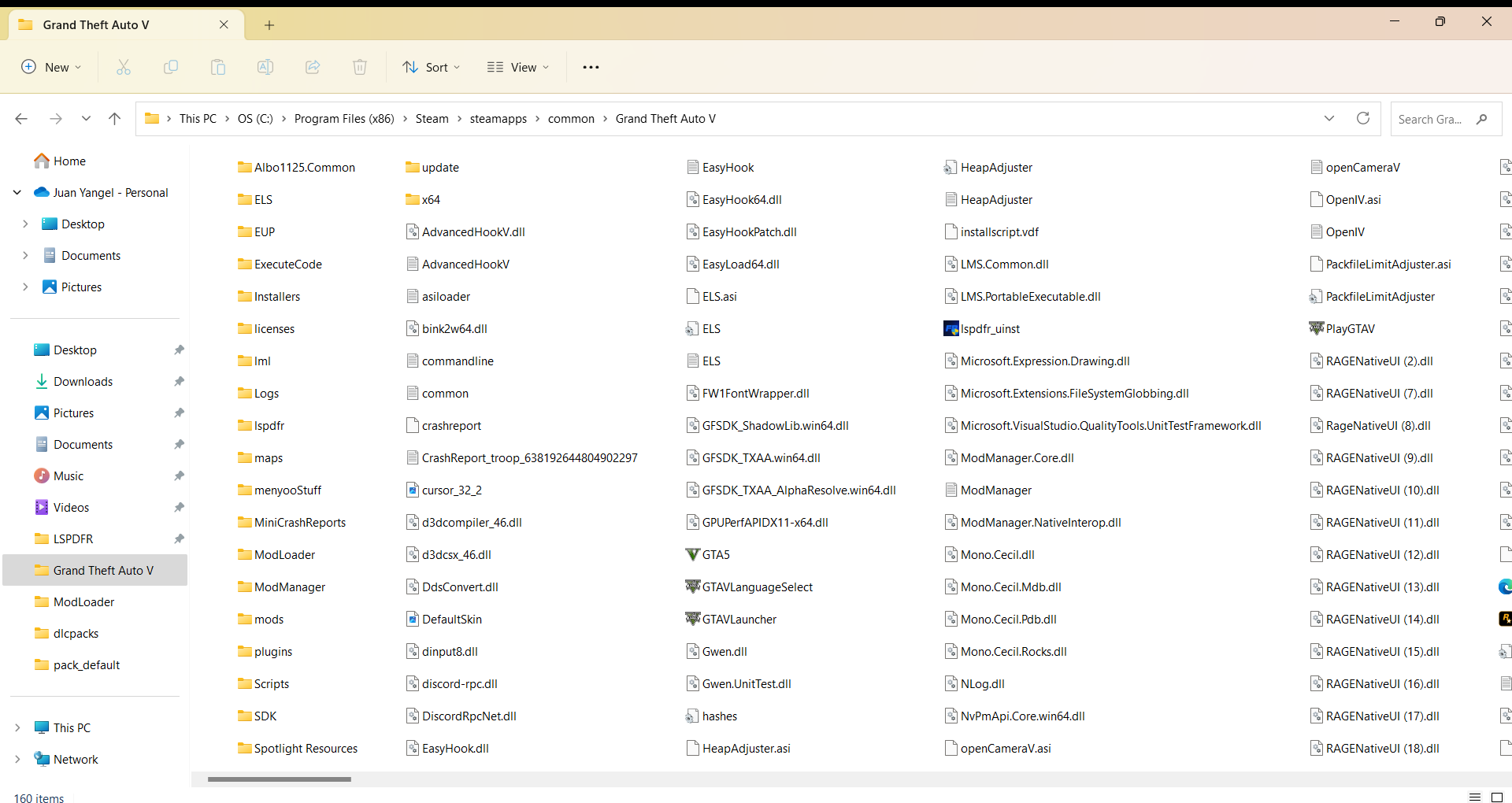Click the horizontal scrollbar thumb
This screenshot has height=803, width=1512.
[x=280, y=779]
